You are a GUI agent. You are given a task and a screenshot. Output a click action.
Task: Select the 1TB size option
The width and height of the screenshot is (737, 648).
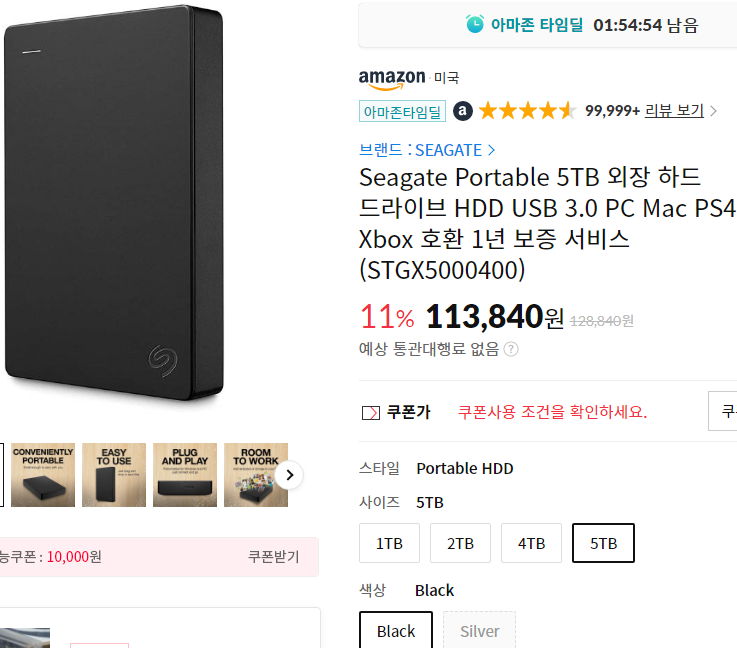click(x=389, y=543)
